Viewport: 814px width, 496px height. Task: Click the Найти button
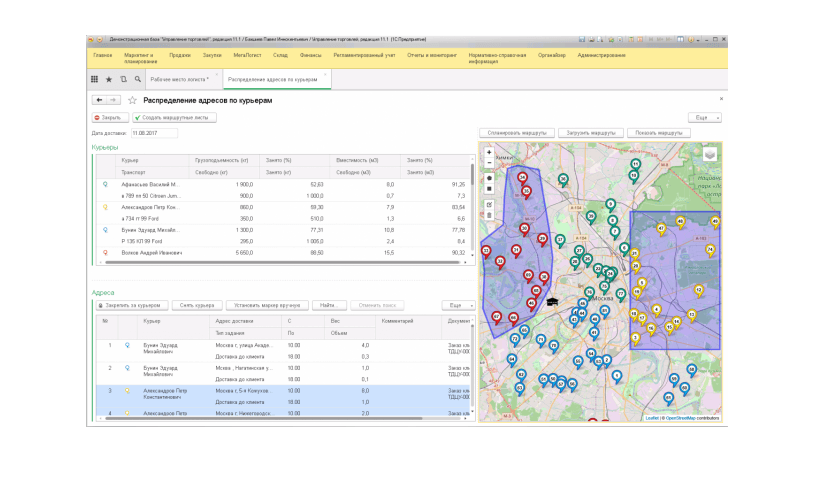click(329, 305)
